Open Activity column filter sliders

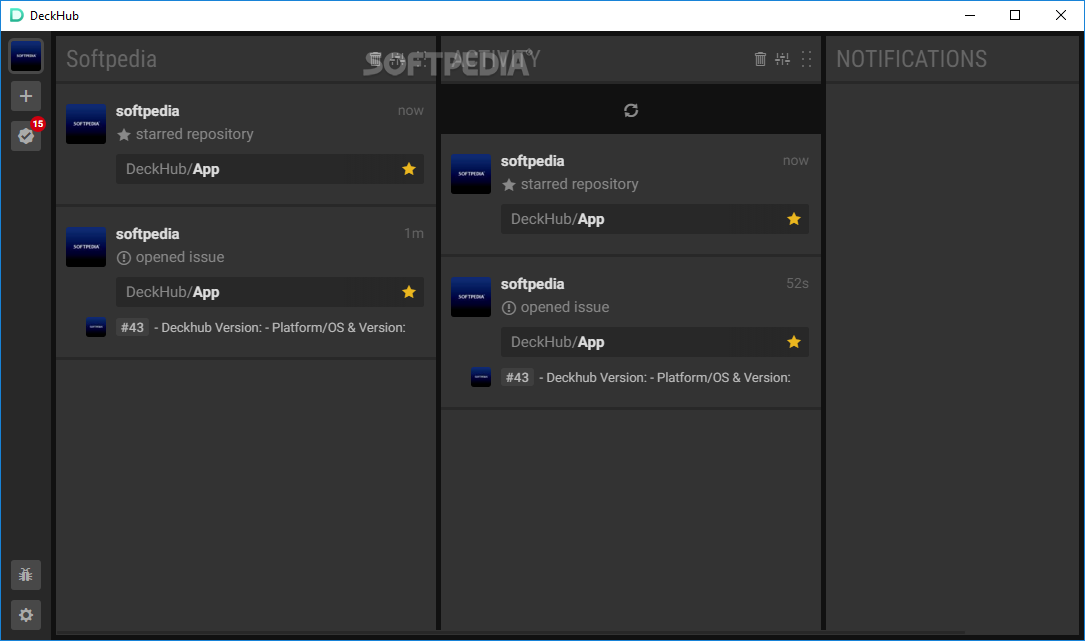point(783,59)
